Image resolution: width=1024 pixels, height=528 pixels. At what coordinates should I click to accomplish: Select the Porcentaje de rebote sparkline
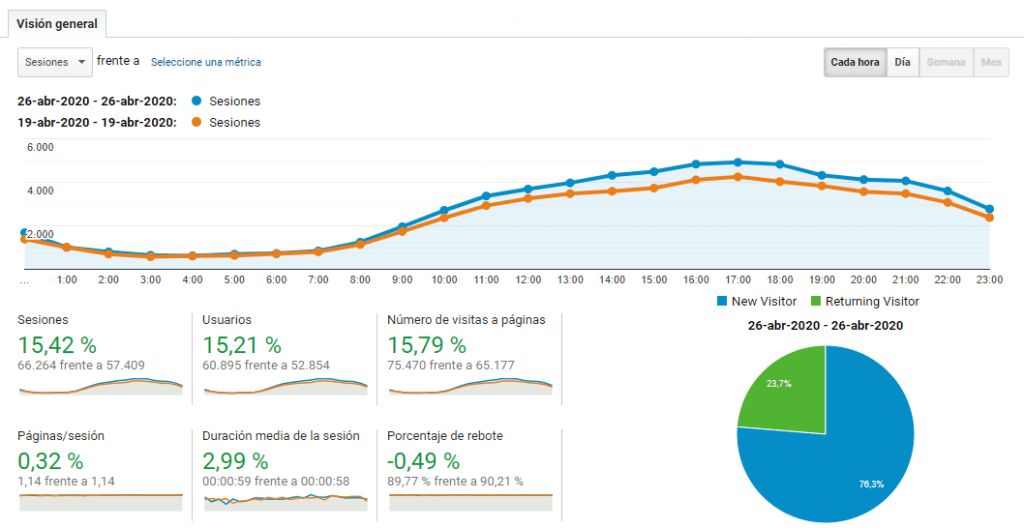click(470, 502)
